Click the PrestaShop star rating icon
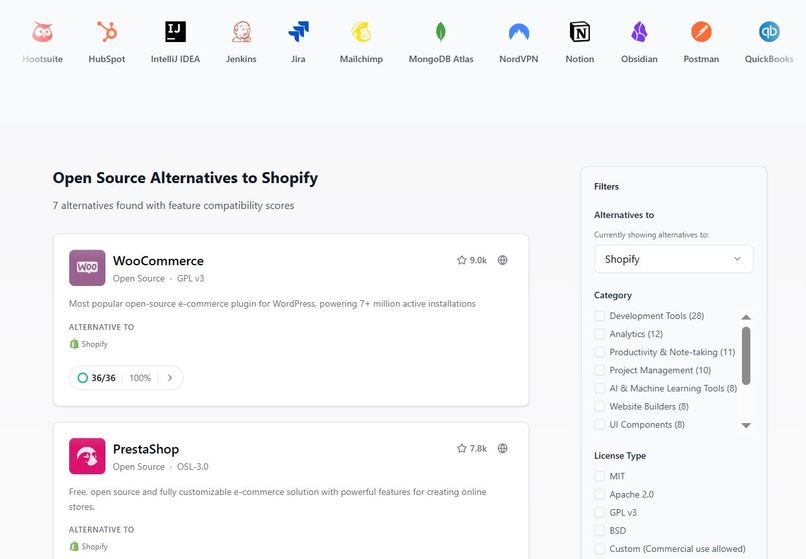The image size is (806, 559). click(x=462, y=448)
